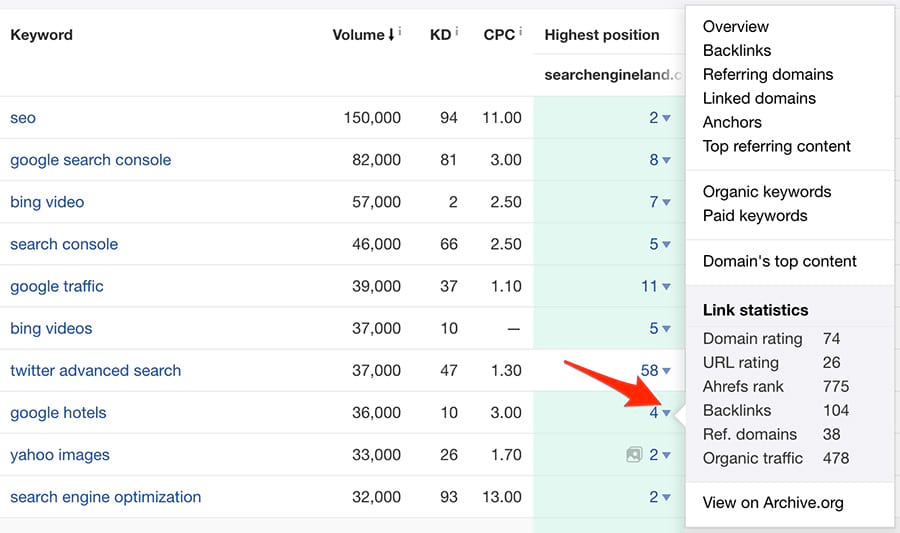Click the Volume column info icon

point(400,32)
